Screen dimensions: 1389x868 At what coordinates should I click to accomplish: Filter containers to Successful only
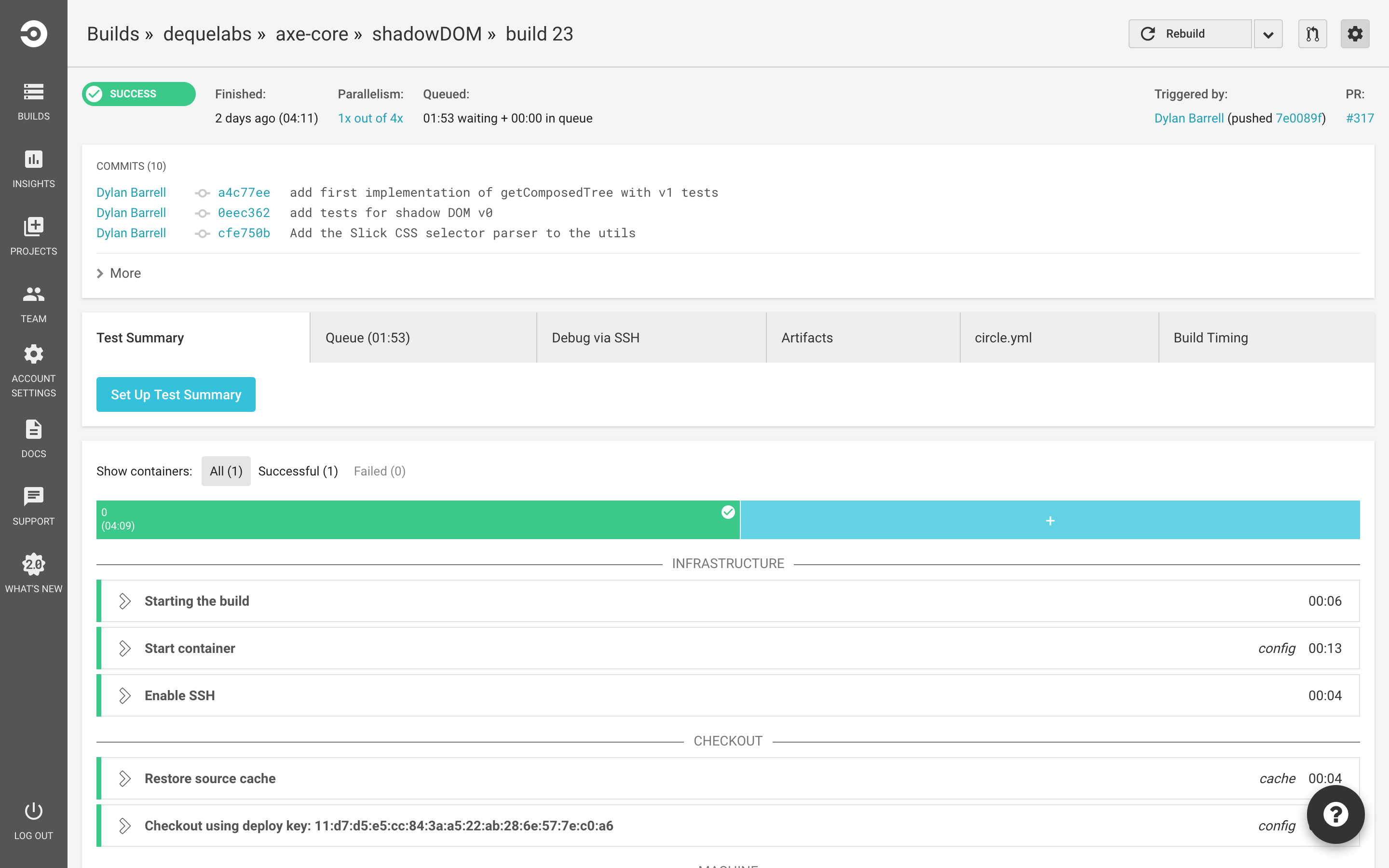click(x=298, y=471)
